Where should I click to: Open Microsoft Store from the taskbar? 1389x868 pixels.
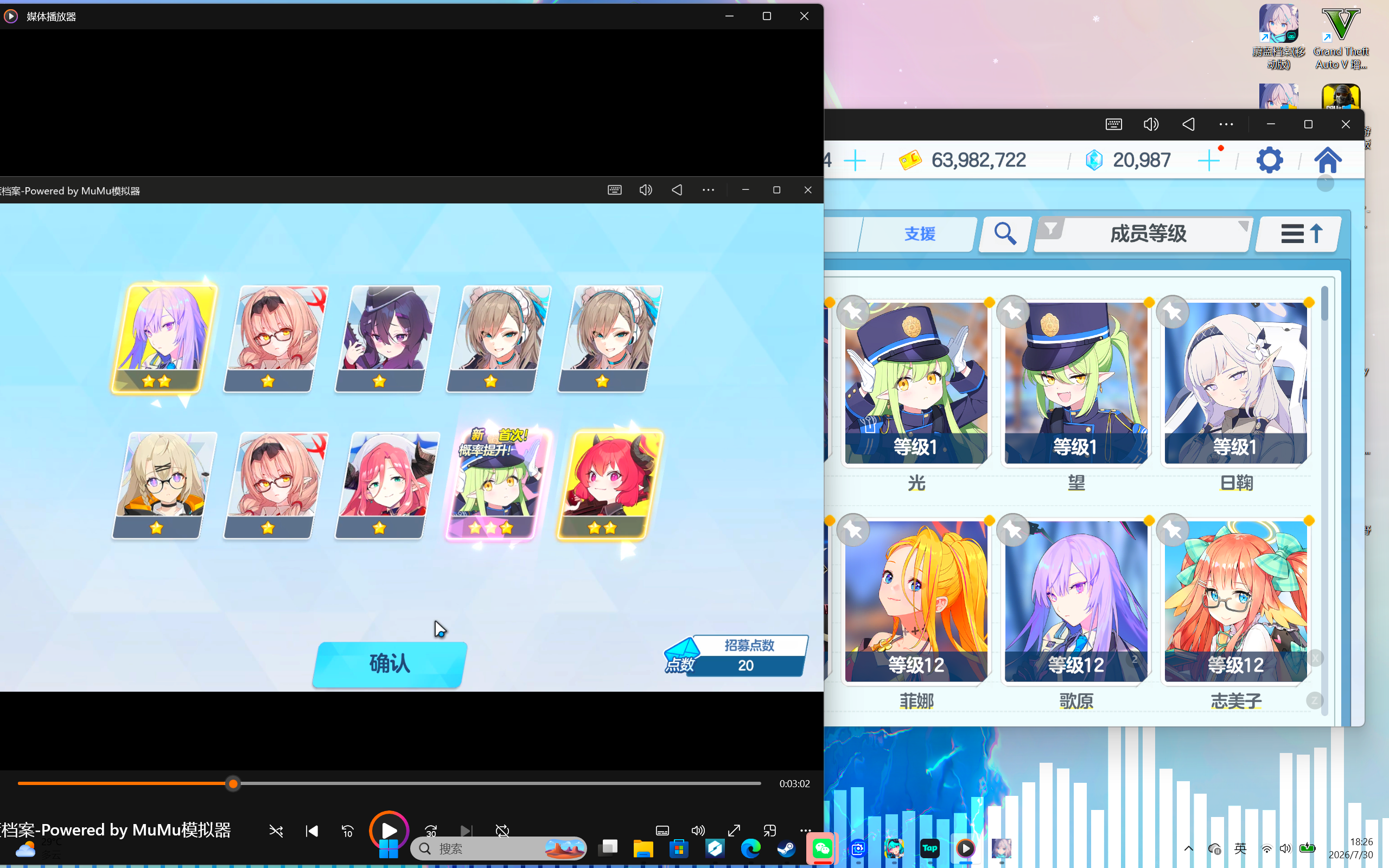point(679,848)
